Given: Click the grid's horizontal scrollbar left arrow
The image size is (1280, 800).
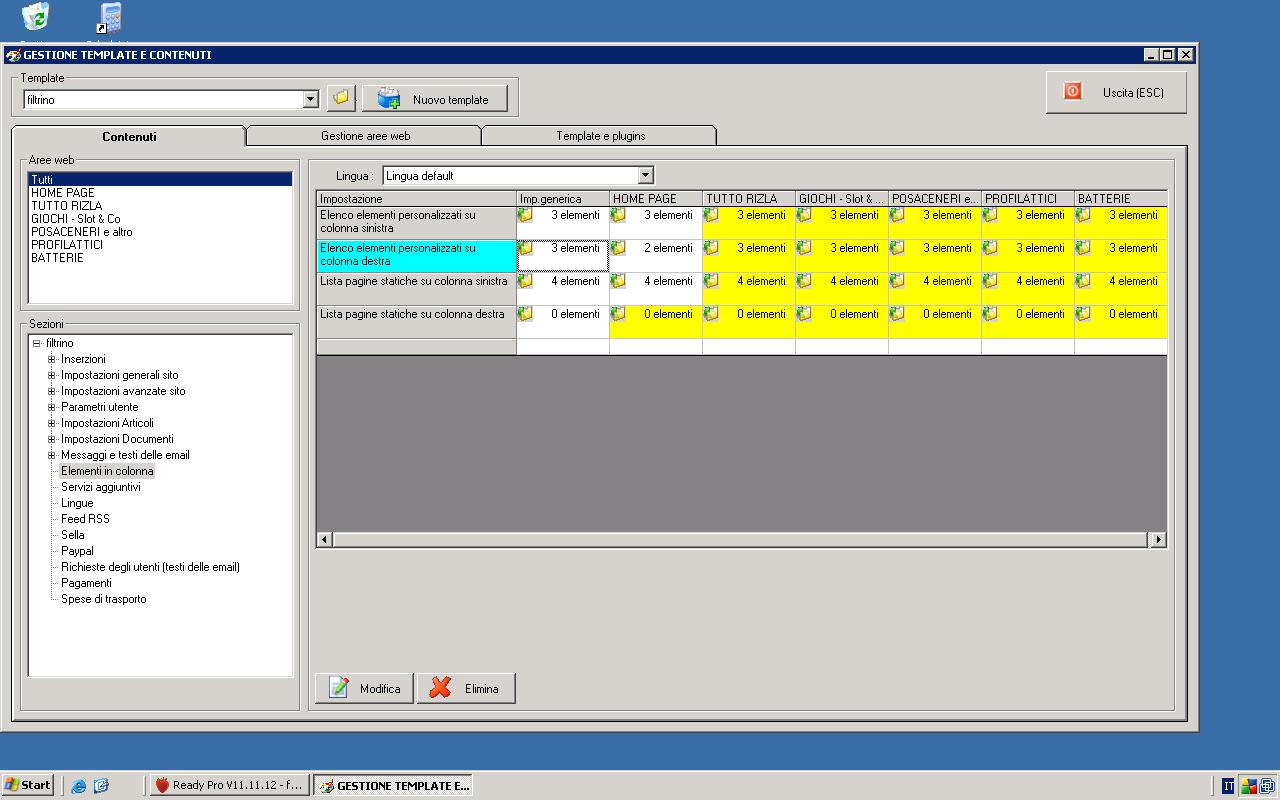Looking at the screenshot, I should click(324, 540).
